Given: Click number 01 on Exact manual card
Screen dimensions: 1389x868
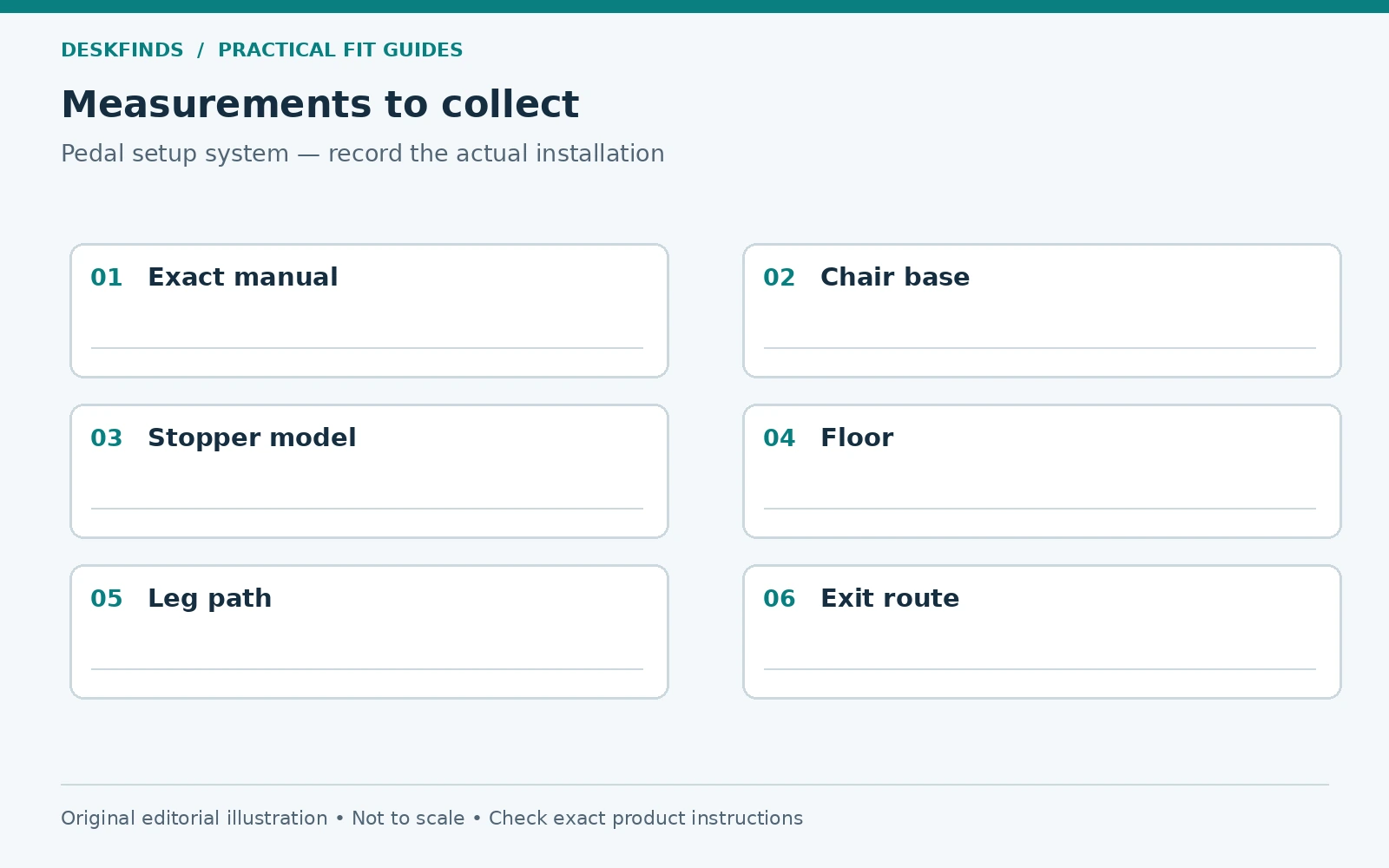Looking at the screenshot, I should coord(107,278).
